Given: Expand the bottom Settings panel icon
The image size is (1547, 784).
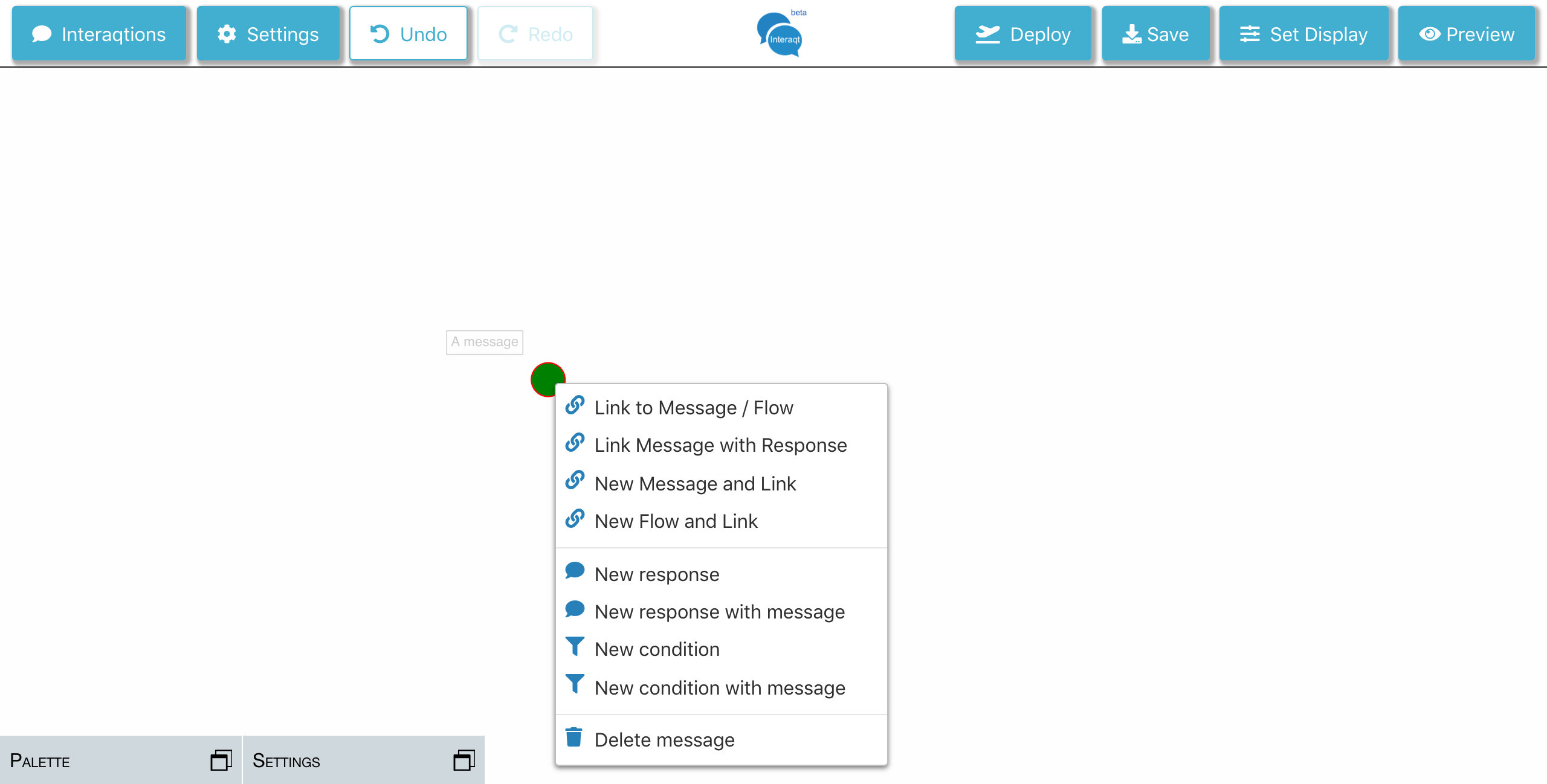Looking at the screenshot, I should (463, 760).
